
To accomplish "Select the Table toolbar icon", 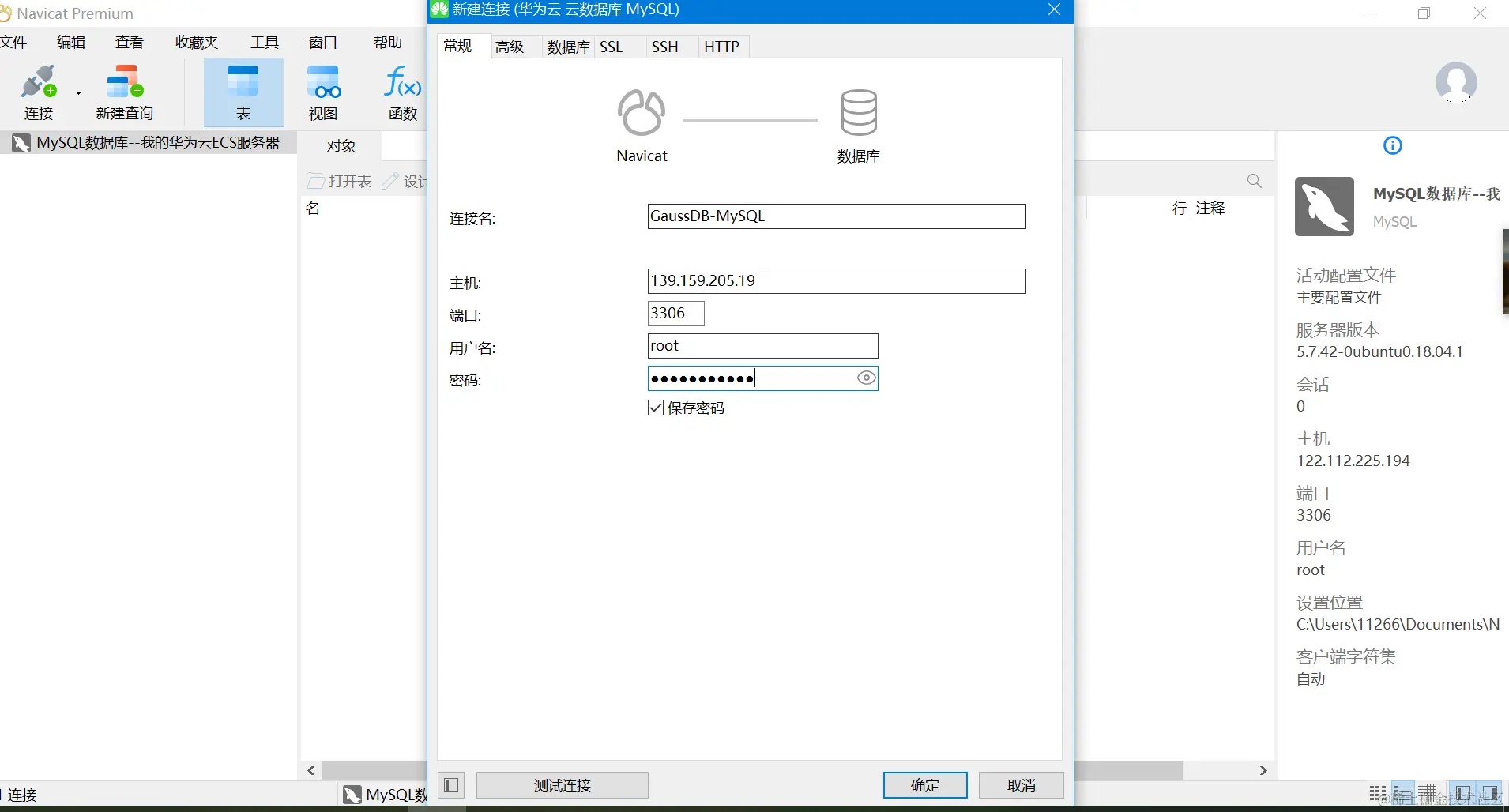I will pos(243,92).
